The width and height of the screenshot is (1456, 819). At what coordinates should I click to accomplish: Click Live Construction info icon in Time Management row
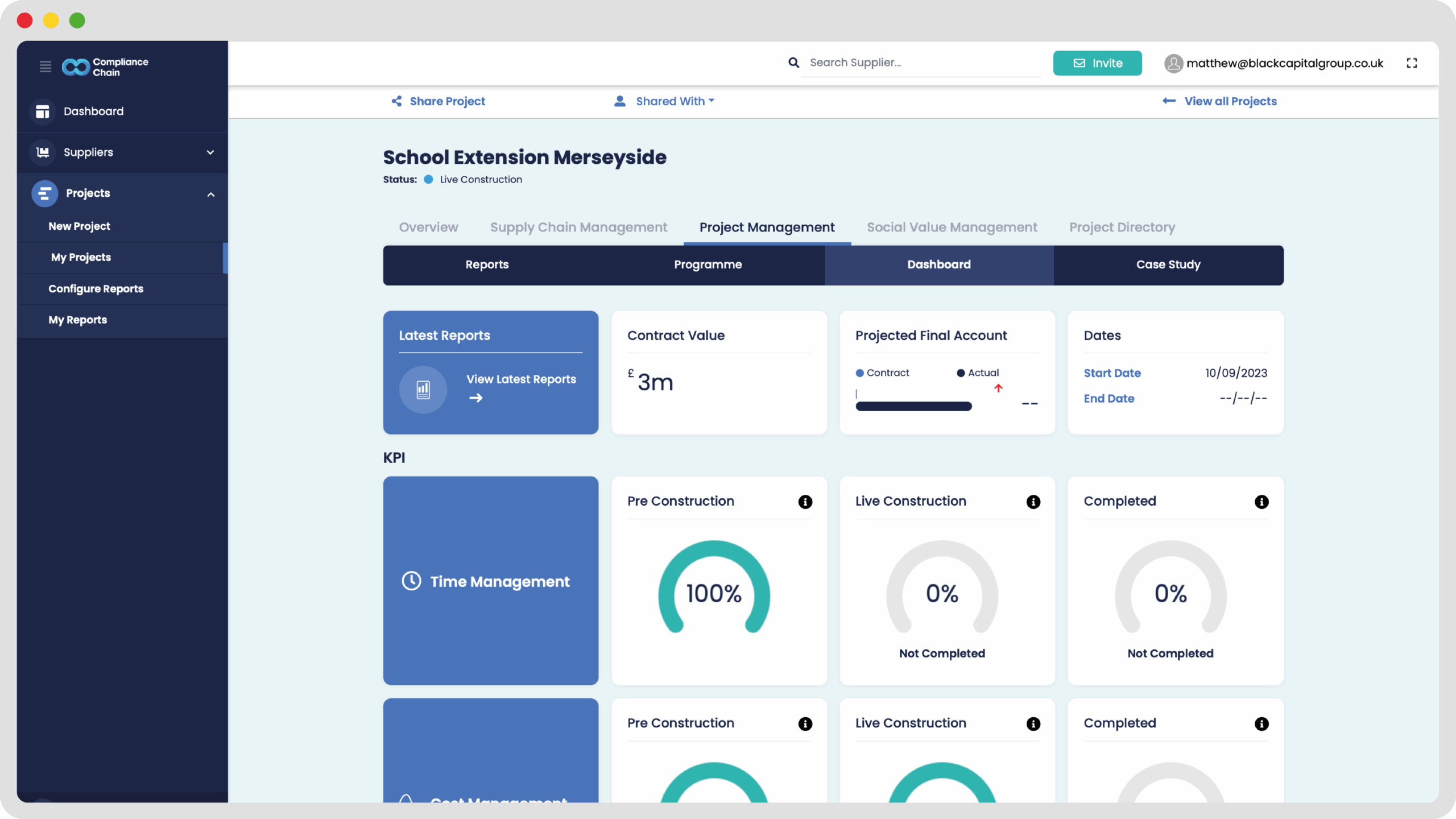[1033, 502]
